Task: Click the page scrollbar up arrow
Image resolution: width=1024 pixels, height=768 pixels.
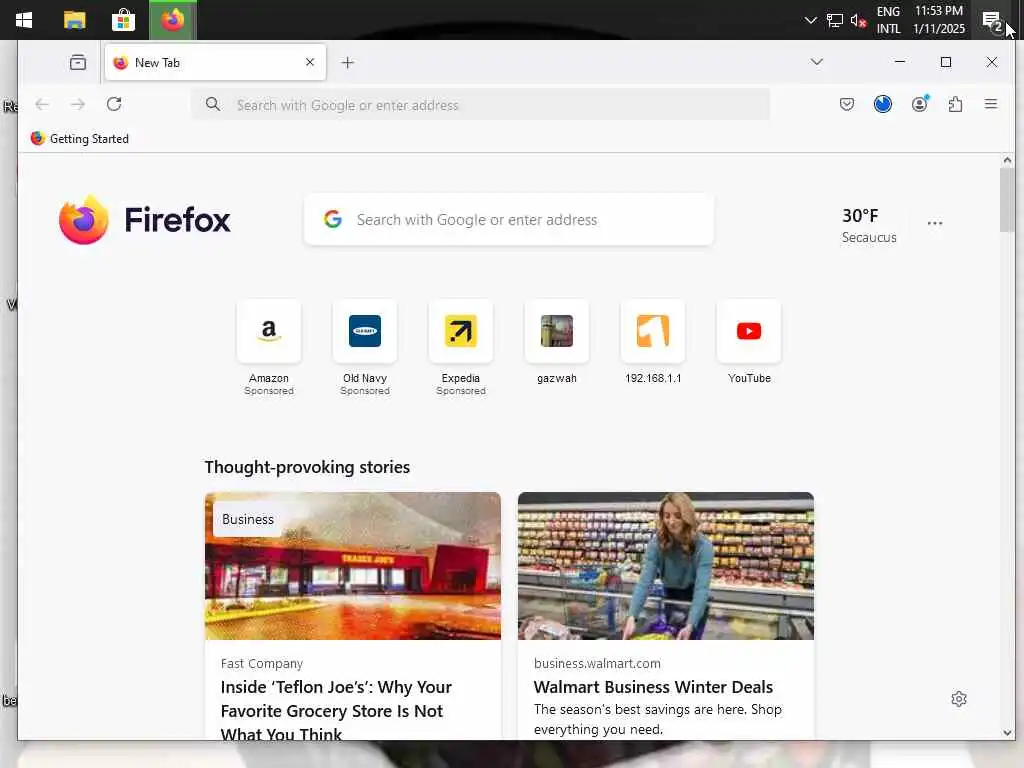Action: click(x=1007, y=160)
